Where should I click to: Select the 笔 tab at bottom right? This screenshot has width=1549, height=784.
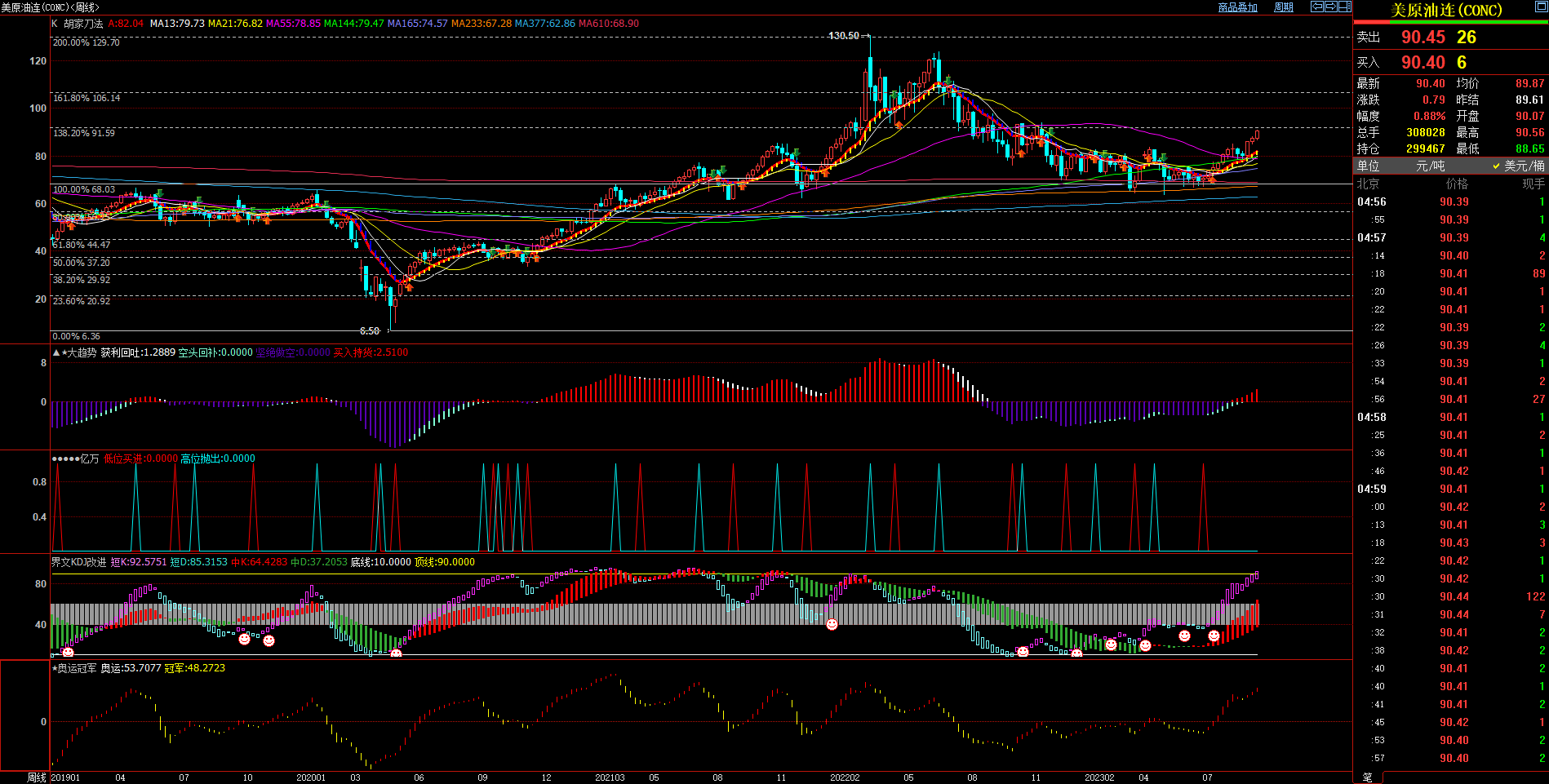[x=1368, y=777]
